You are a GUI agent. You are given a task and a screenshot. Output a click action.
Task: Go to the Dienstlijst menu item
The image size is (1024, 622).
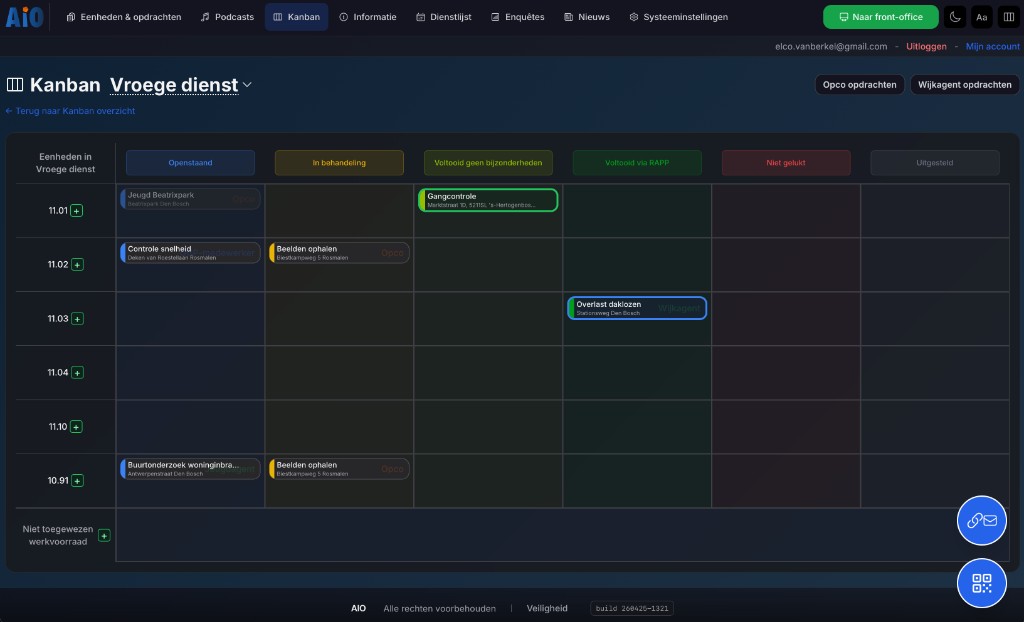point(443,17)
